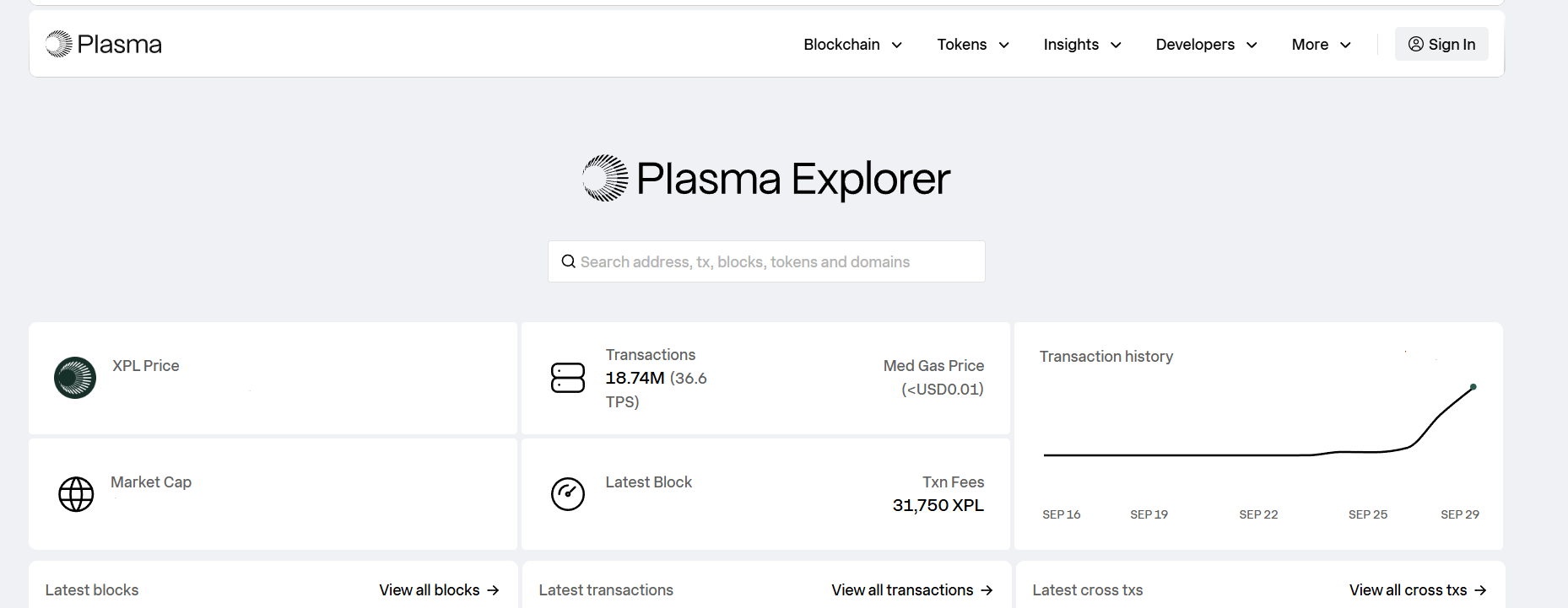The image size is (1568, 608).
Task: Open the View all transactions link
Action: (x=911, y=590)
